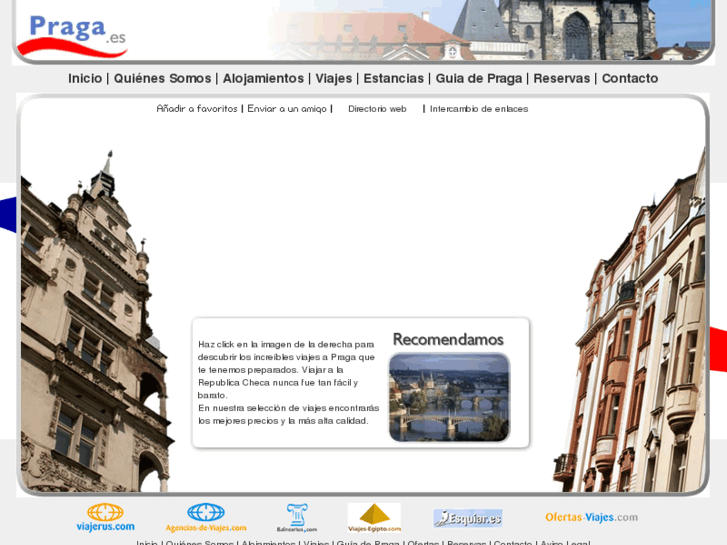Screen dimensions: 727x545
Task: Open Reservas in top navigation
Action: (561, 78)
